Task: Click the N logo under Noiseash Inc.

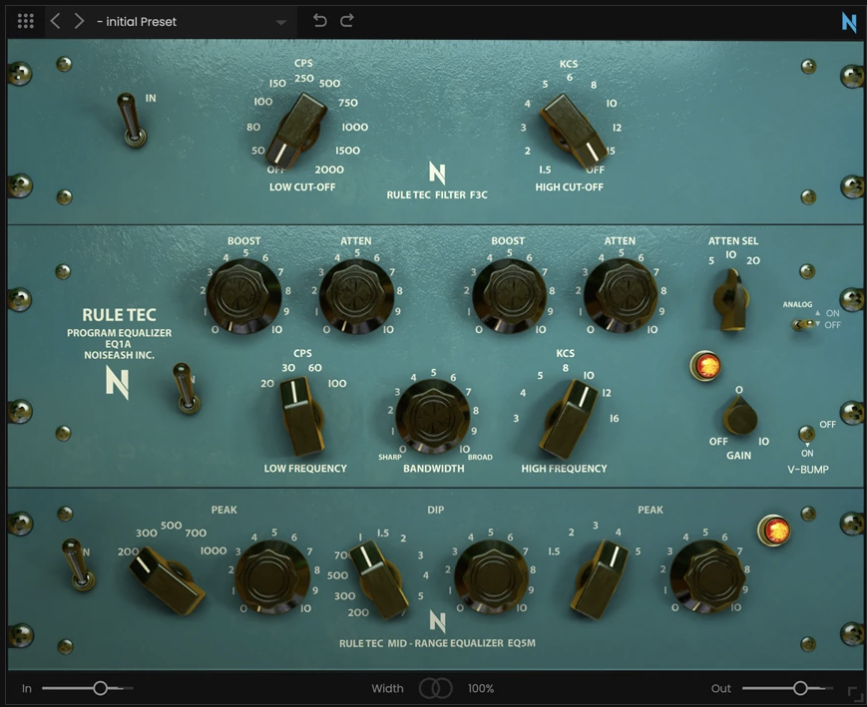Action: 117,383
